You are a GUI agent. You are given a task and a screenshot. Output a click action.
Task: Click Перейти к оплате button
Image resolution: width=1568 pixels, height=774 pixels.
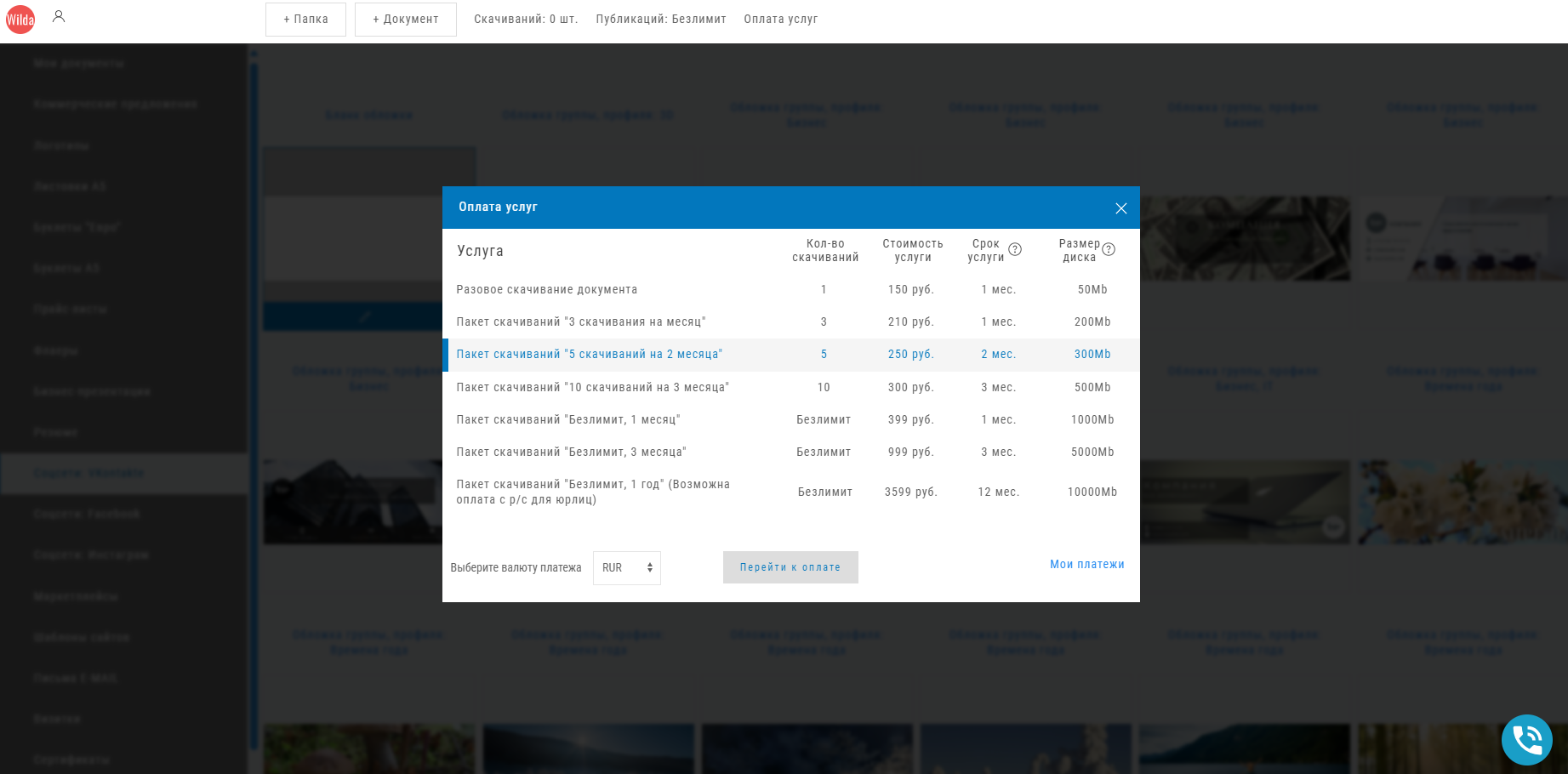click(790, 567)
